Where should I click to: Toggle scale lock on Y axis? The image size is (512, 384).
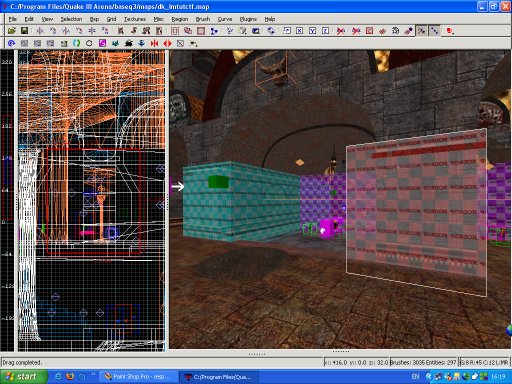pos(312,31)
